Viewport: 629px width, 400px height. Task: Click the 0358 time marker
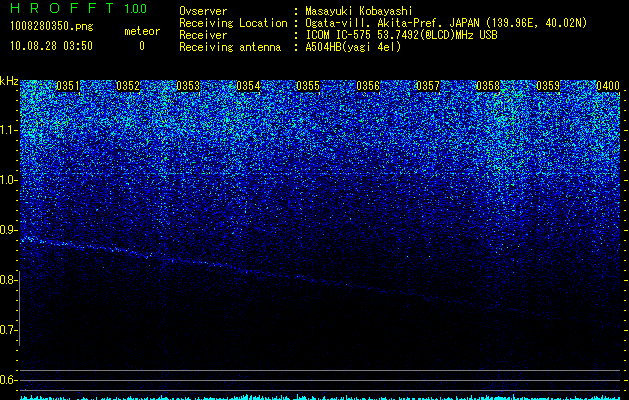[x=488, y=86]
